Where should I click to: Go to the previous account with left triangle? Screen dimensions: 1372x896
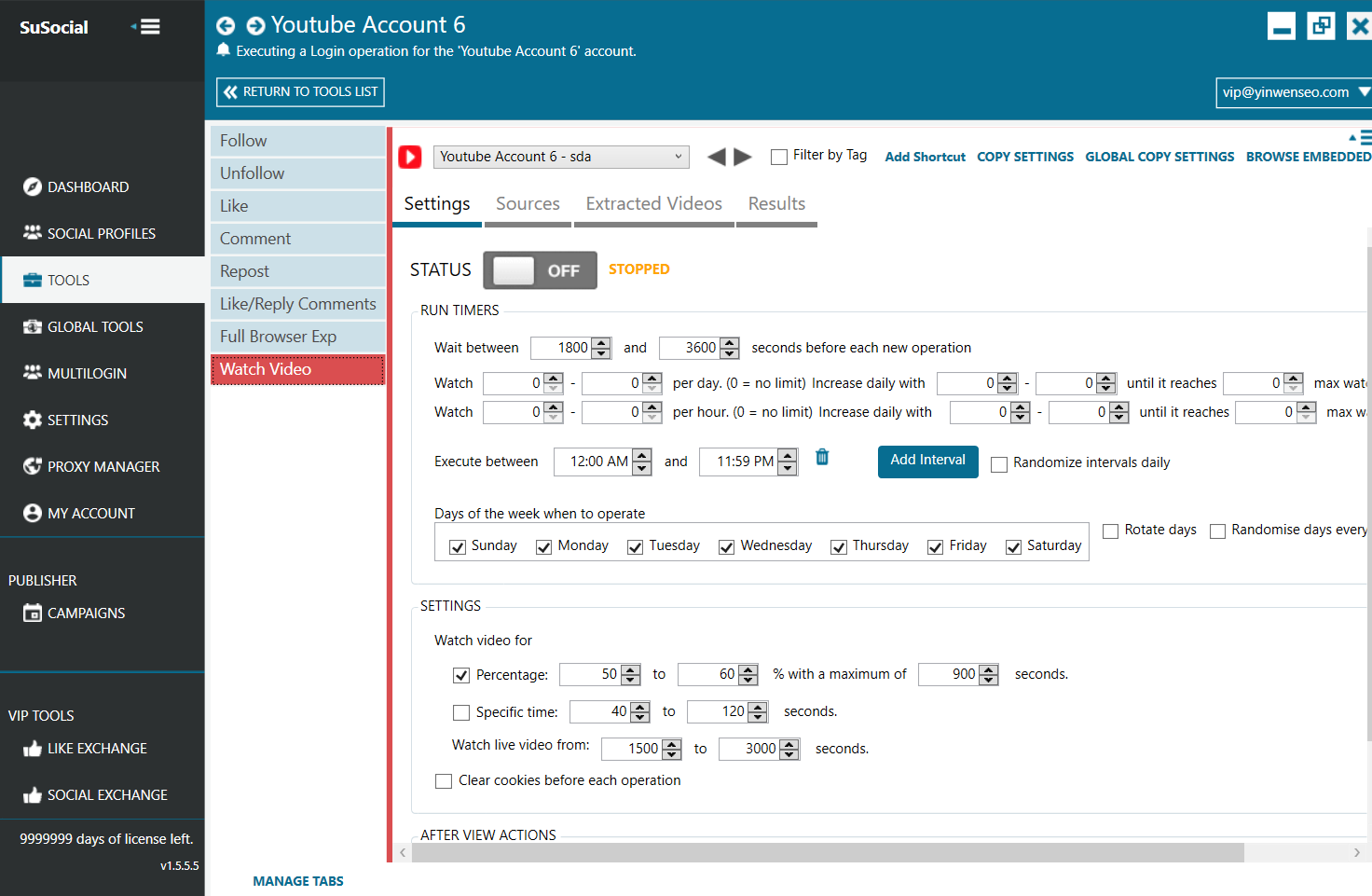(716, 157)
